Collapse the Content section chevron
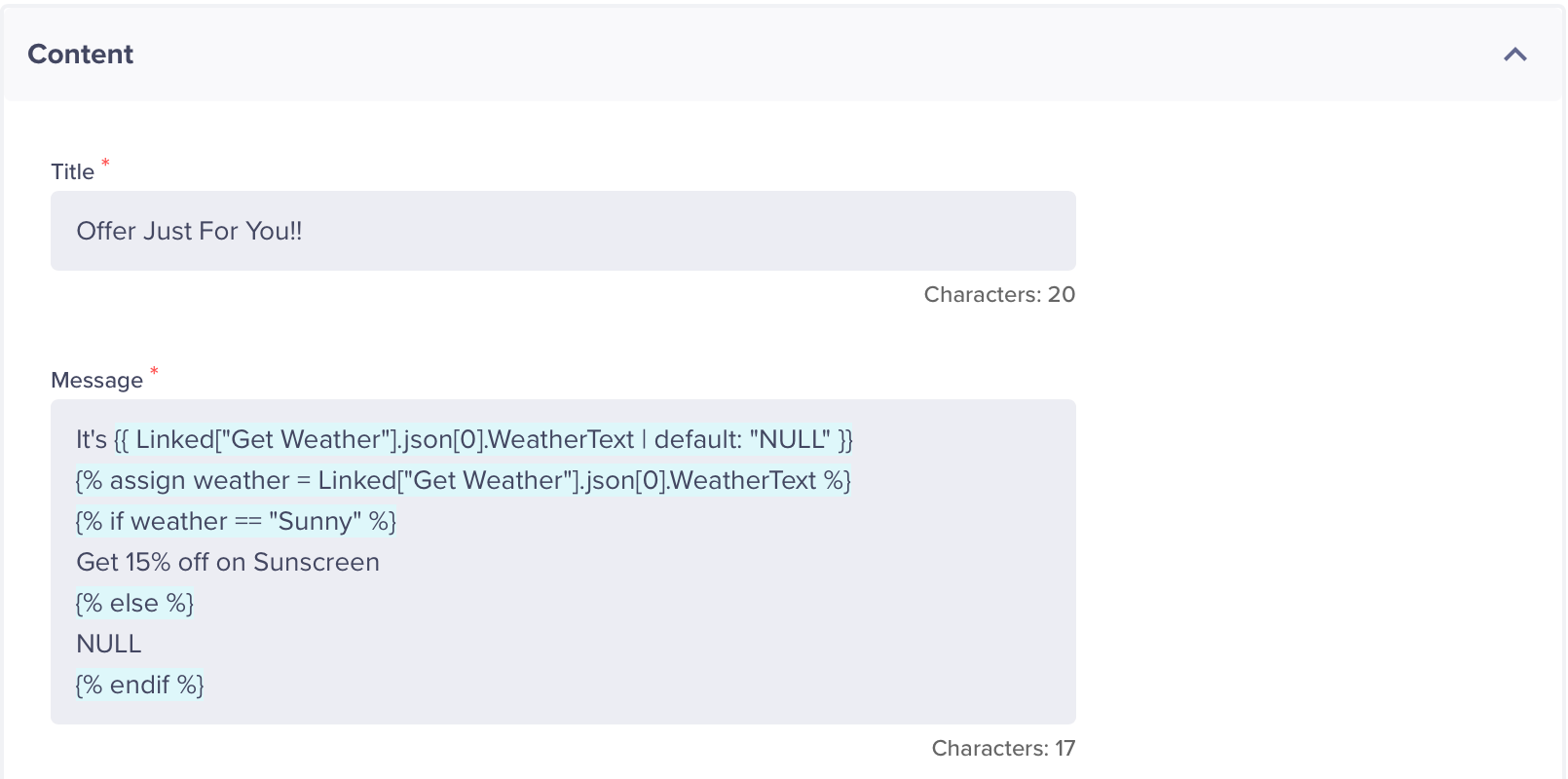 point(1514,55)
